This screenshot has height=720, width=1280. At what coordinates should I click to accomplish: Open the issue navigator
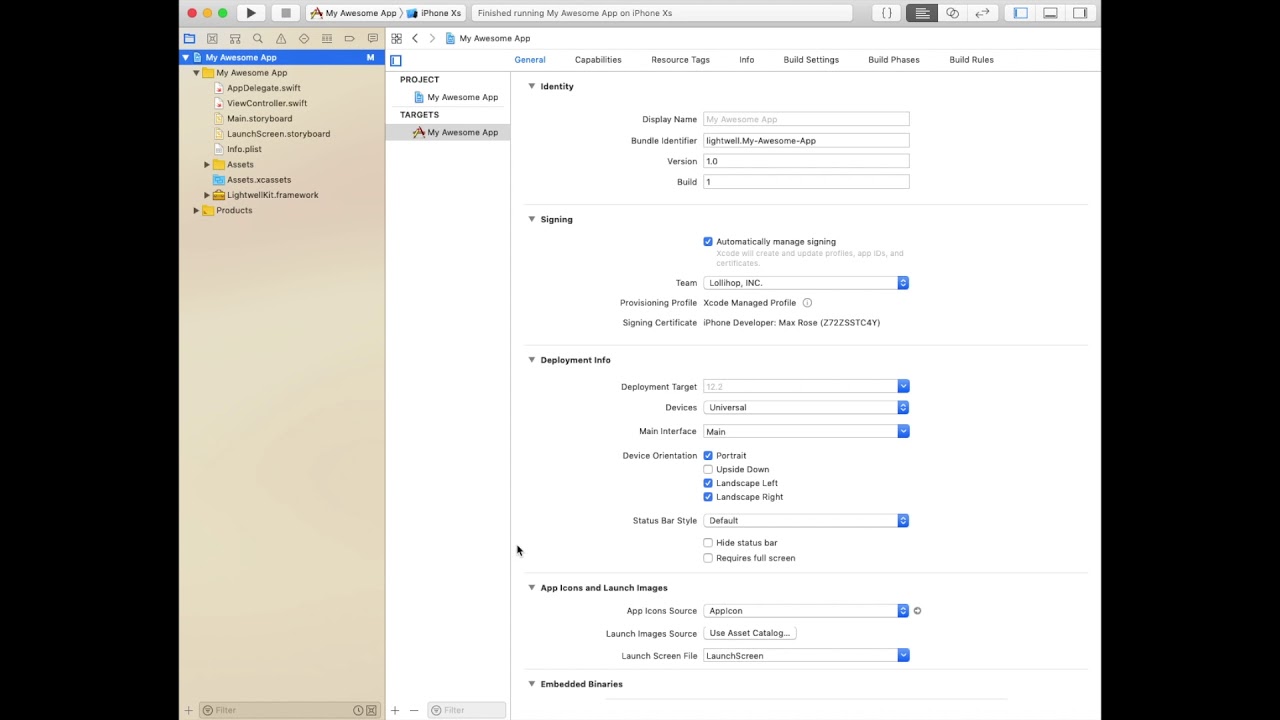click(x=281, y=39)
